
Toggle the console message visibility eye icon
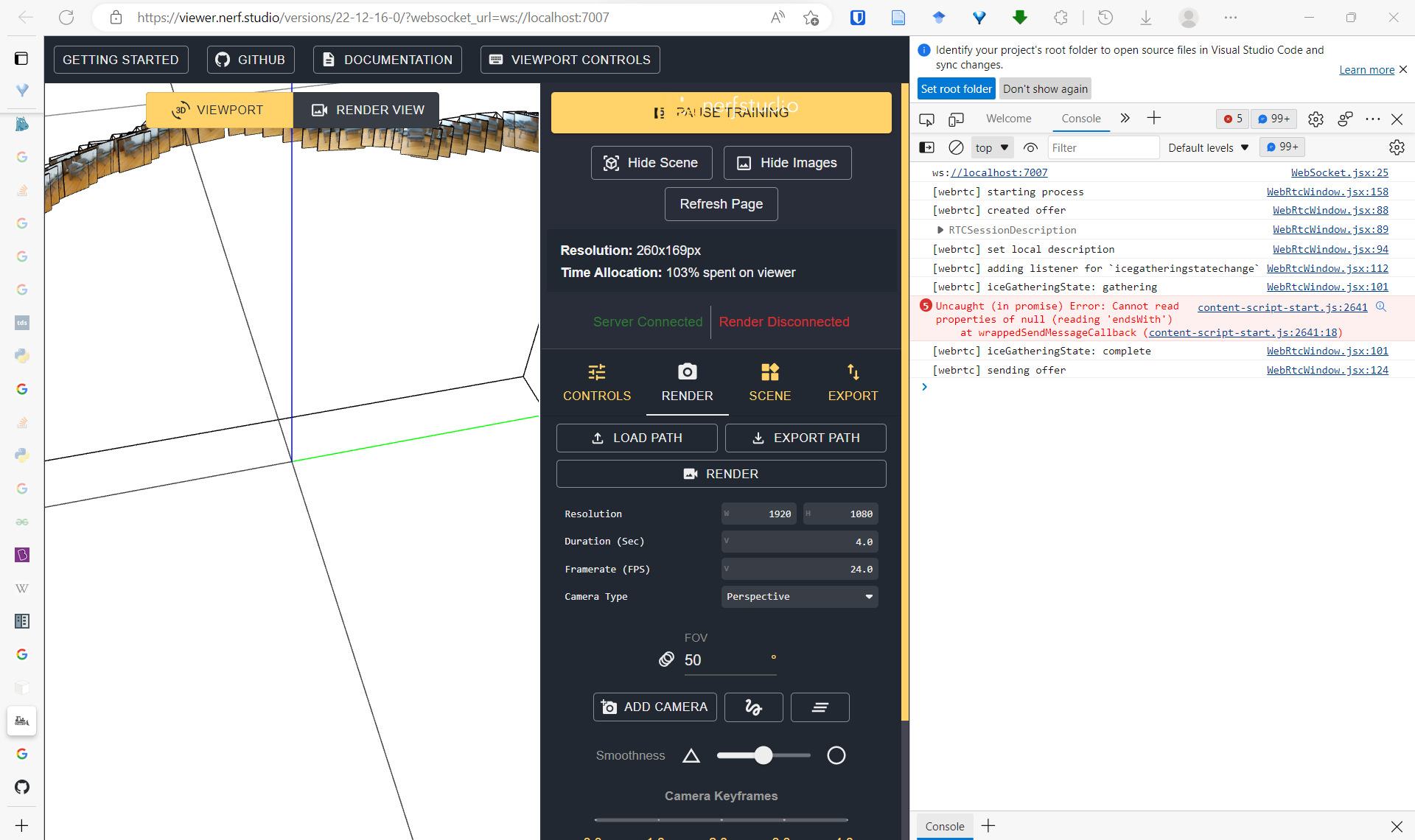coord(1030,147)
